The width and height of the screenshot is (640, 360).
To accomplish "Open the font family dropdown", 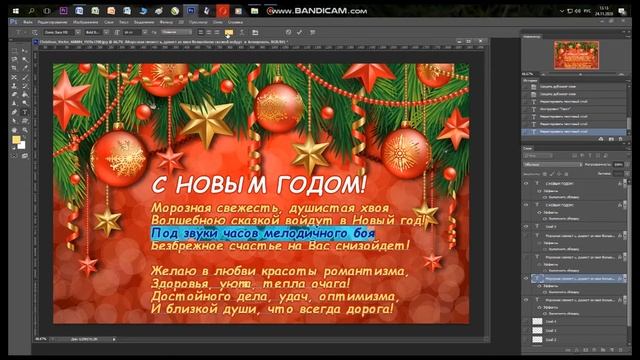I will point(78,32).
